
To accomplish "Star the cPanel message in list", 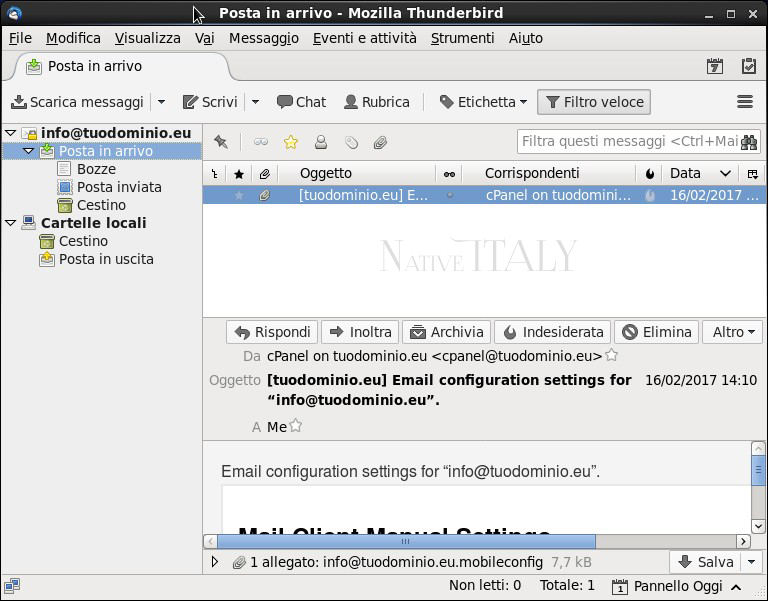I will tap(239, 195).
